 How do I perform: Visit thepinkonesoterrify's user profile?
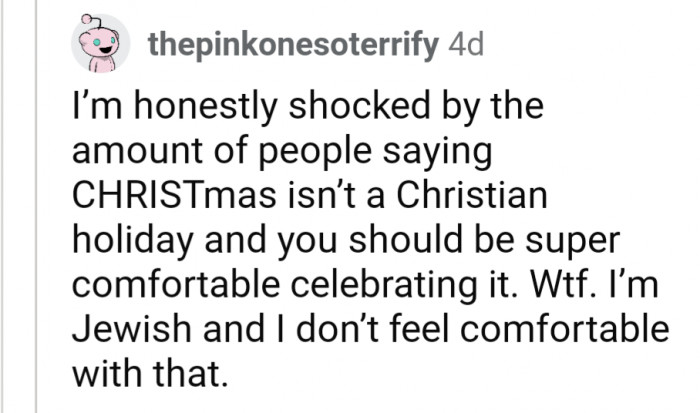(x=293, y=46)
